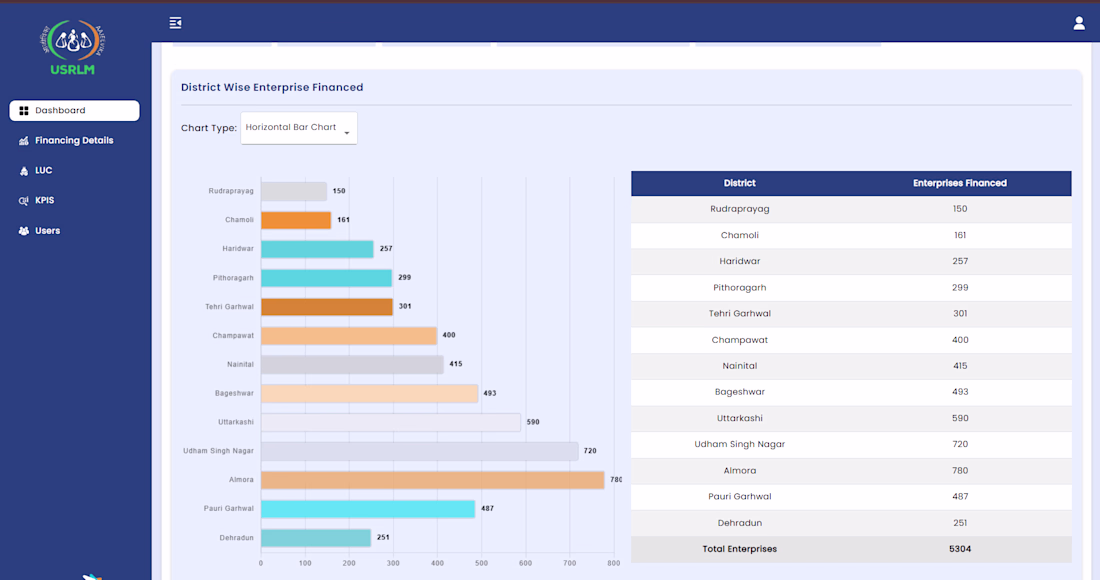This screenshot has height=580, width=1100.
Task: Select the Rudraprayag cell in the table
Action: pyautogui.click(x=739, y=209)
